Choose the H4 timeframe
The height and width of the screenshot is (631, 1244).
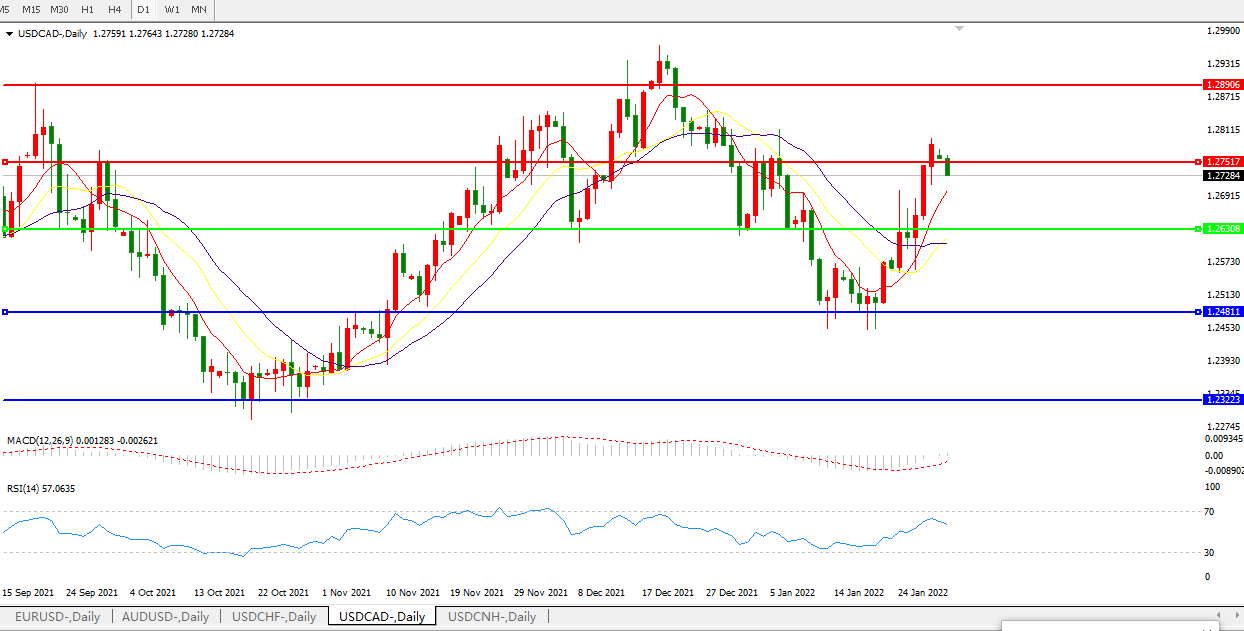115,9
